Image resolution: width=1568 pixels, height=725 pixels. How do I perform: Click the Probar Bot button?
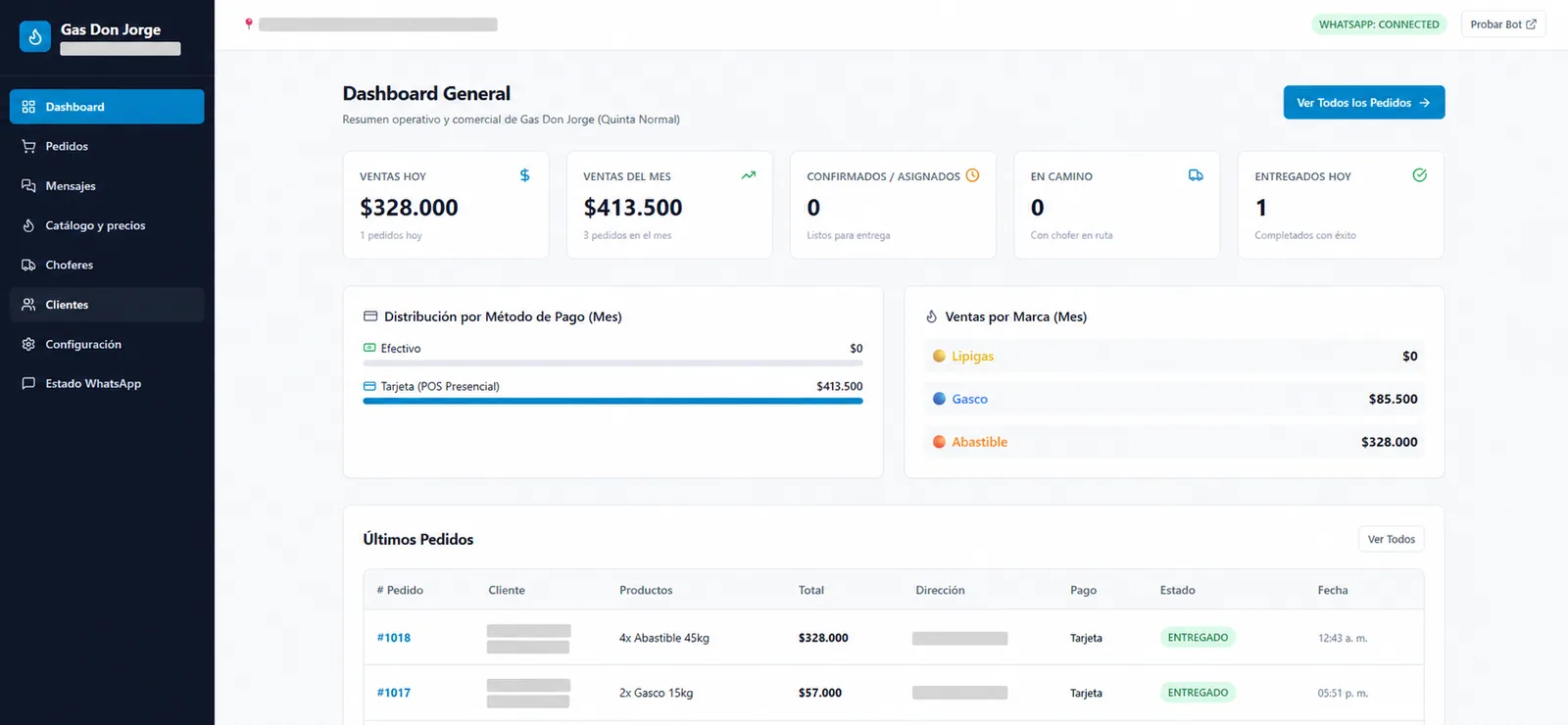click(1503, 24)
